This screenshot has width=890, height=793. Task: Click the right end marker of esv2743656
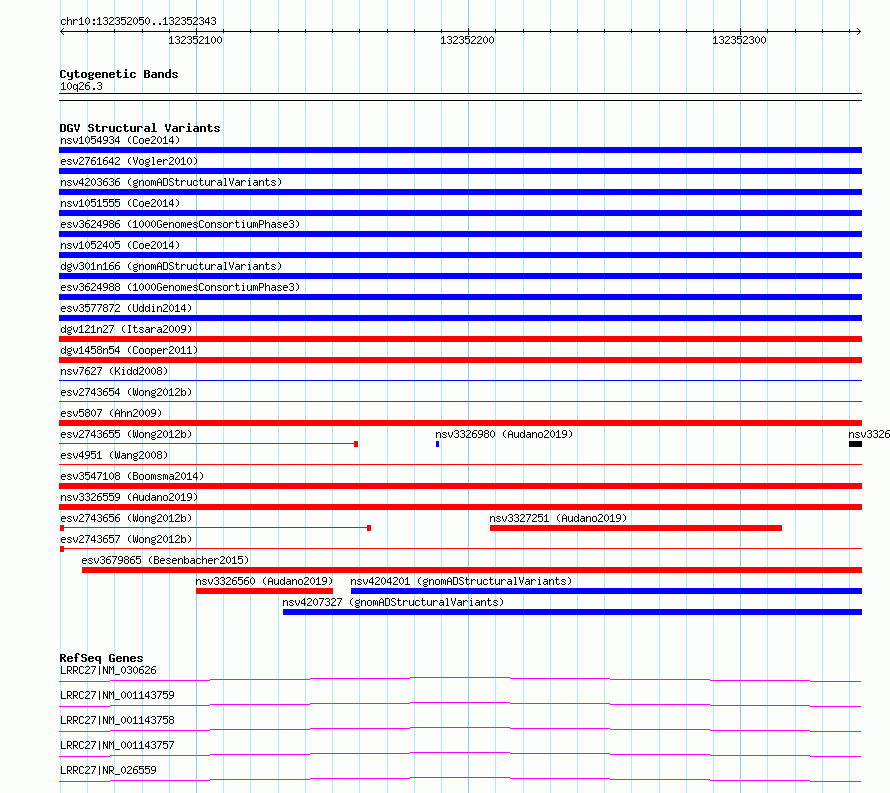(369, 528)
